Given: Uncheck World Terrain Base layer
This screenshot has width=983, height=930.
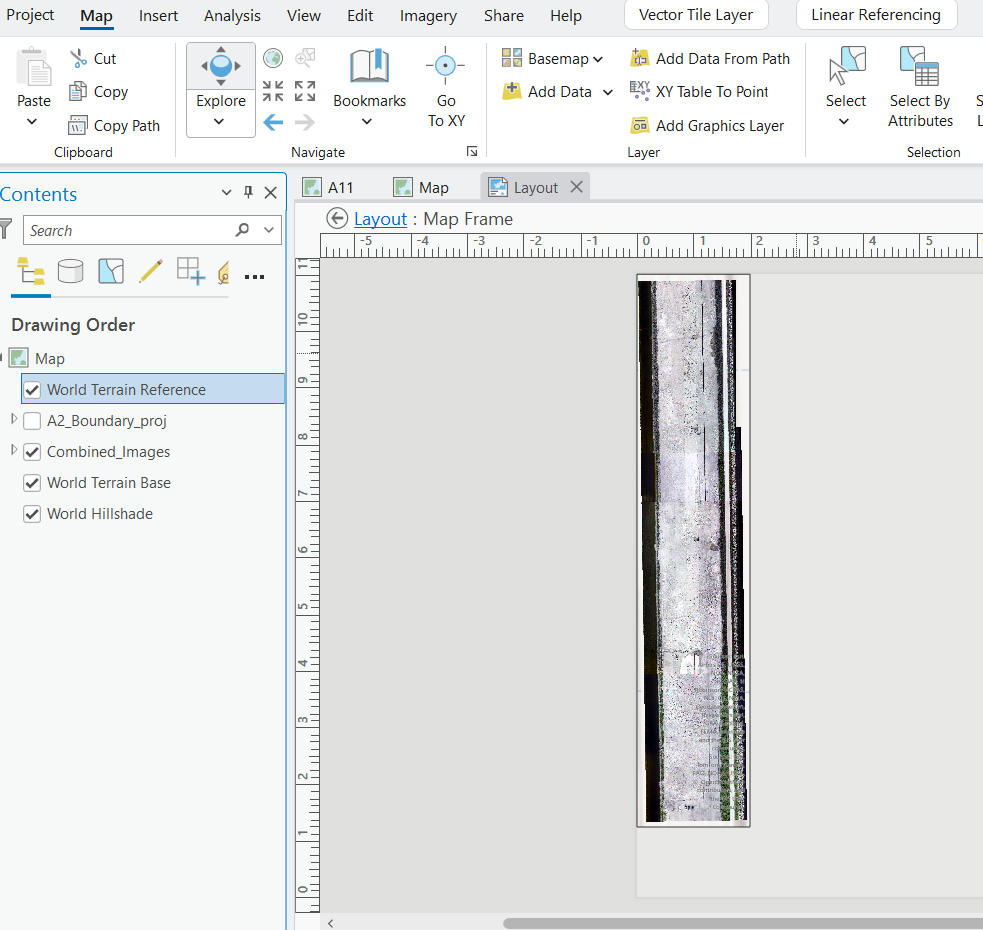Looking at the screenshot, I should pos(32,483).
